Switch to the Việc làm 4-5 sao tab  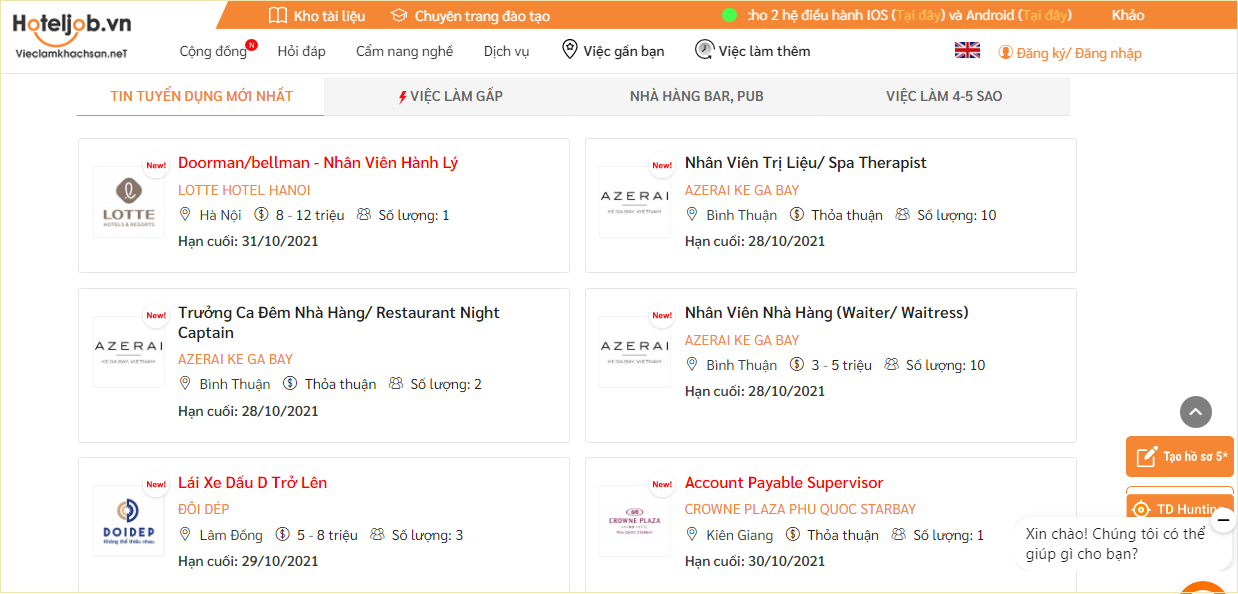tap(944, 97)
